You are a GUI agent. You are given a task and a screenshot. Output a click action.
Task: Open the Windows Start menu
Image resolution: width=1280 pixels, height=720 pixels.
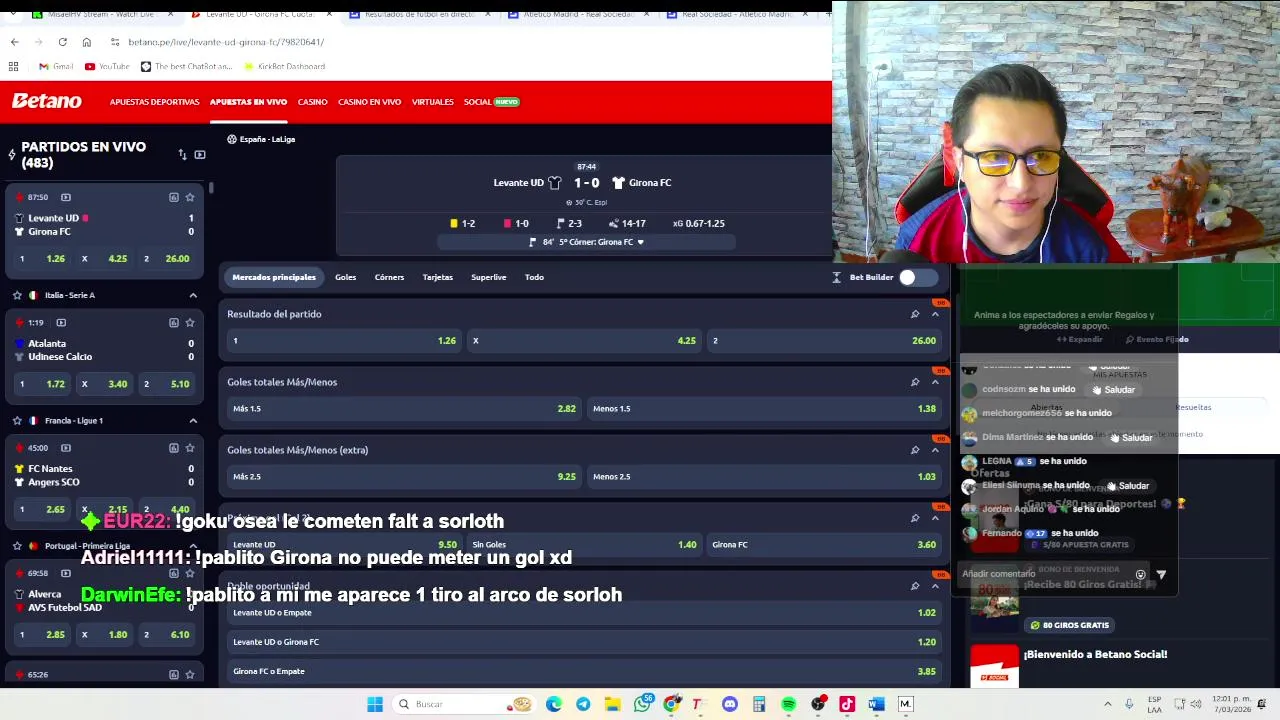point(375,704)
